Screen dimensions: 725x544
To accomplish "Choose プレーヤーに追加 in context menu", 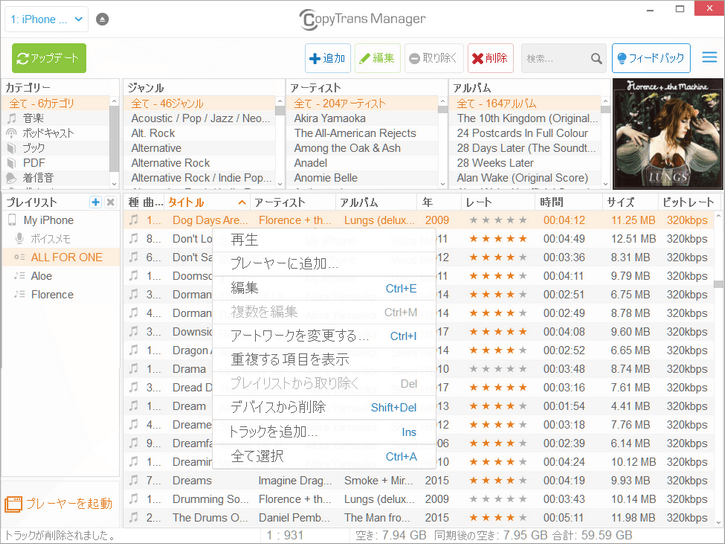I will tap(324, 263).
